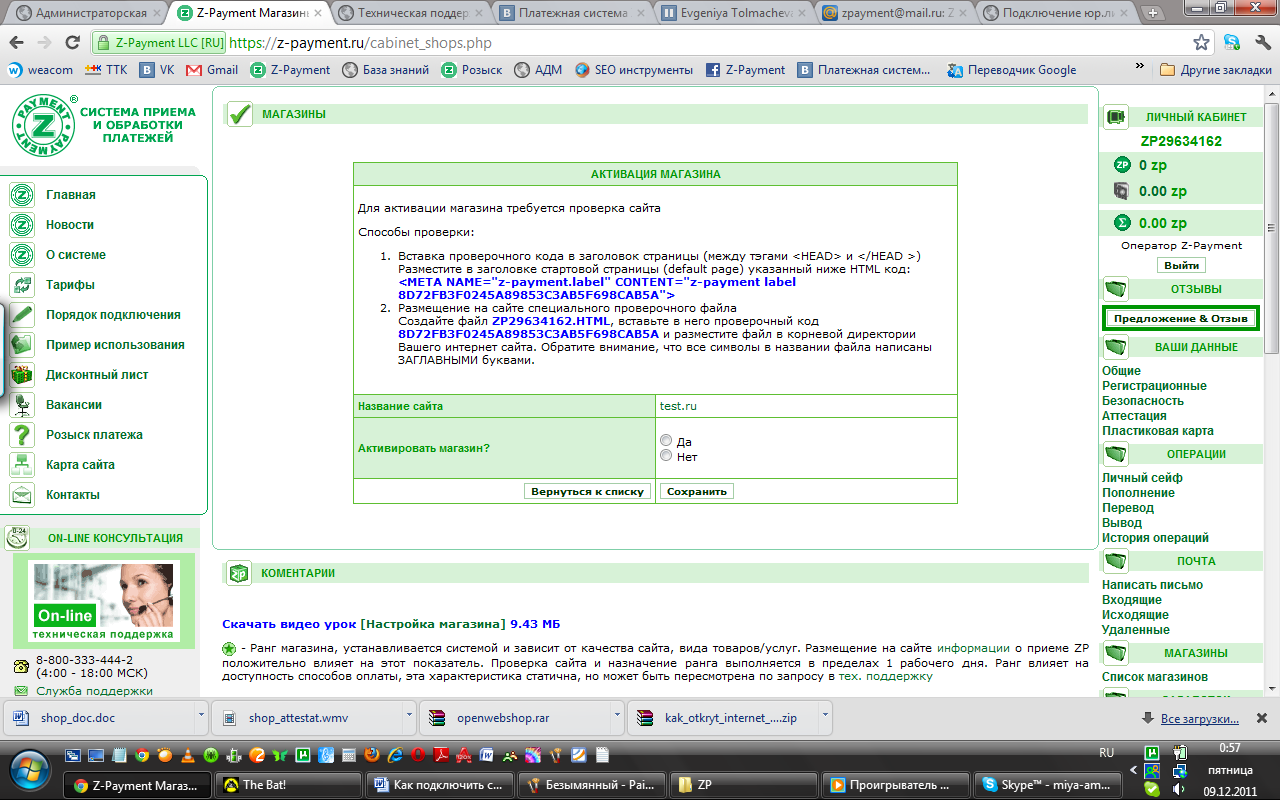Click the Сохранить button
The width and height of the screenshot is (1280, 800).
click(696, 492)
